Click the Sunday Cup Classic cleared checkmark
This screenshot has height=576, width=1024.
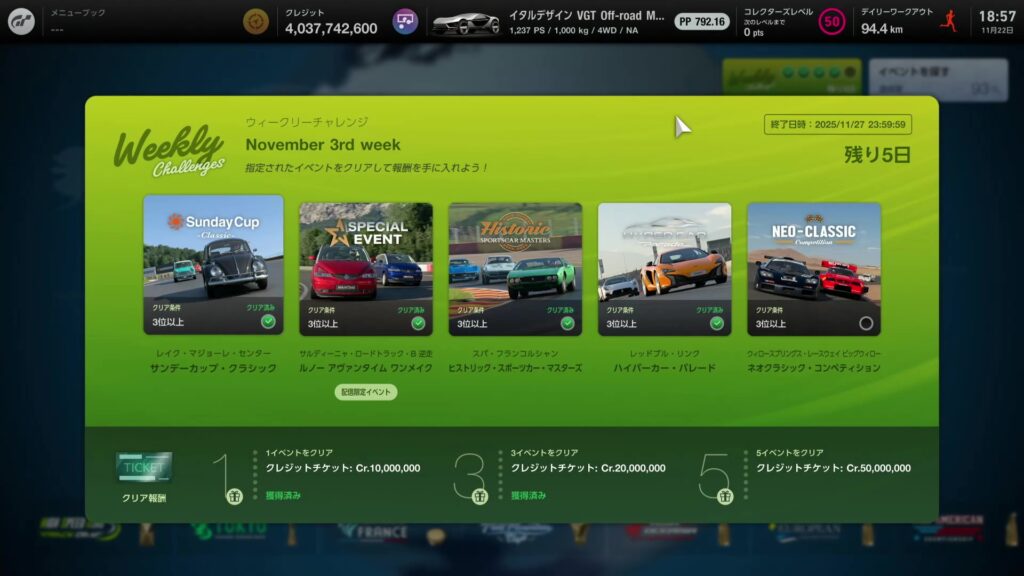tap(268, 322)
